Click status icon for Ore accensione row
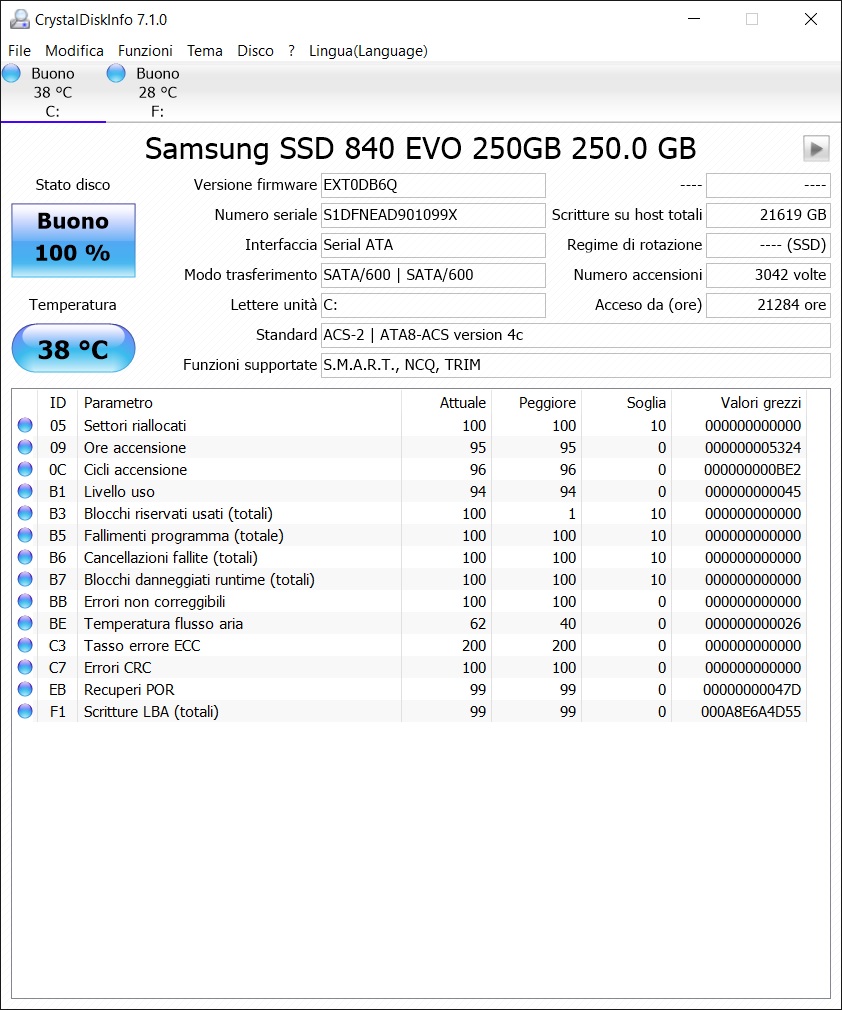Viewport: 842px width, 1010px height. tap(25, 447)
